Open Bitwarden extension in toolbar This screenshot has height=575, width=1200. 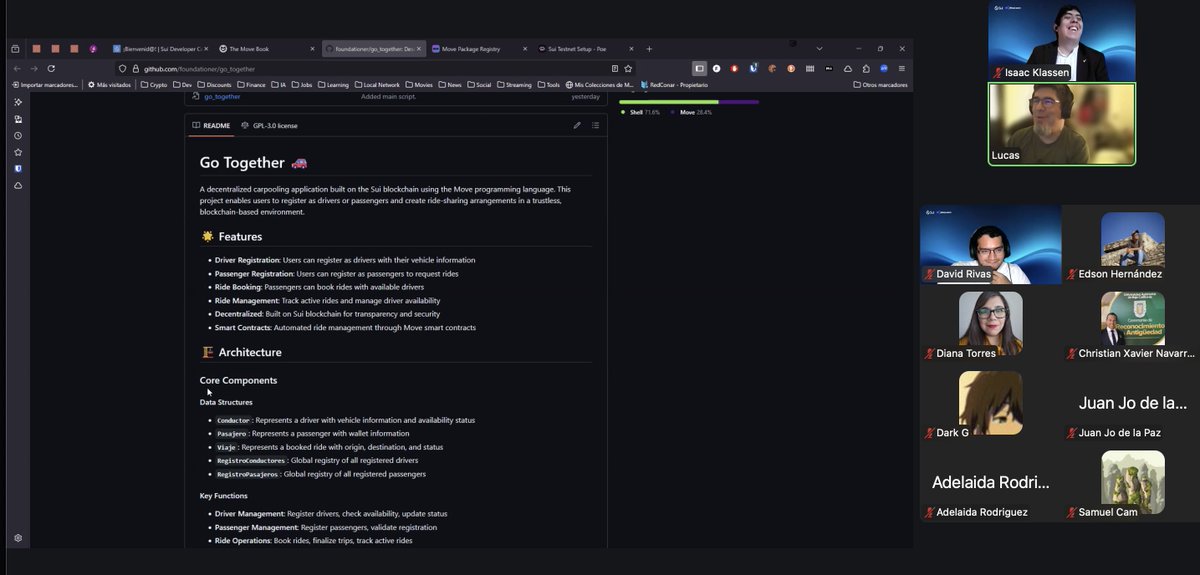coord(753,68)
